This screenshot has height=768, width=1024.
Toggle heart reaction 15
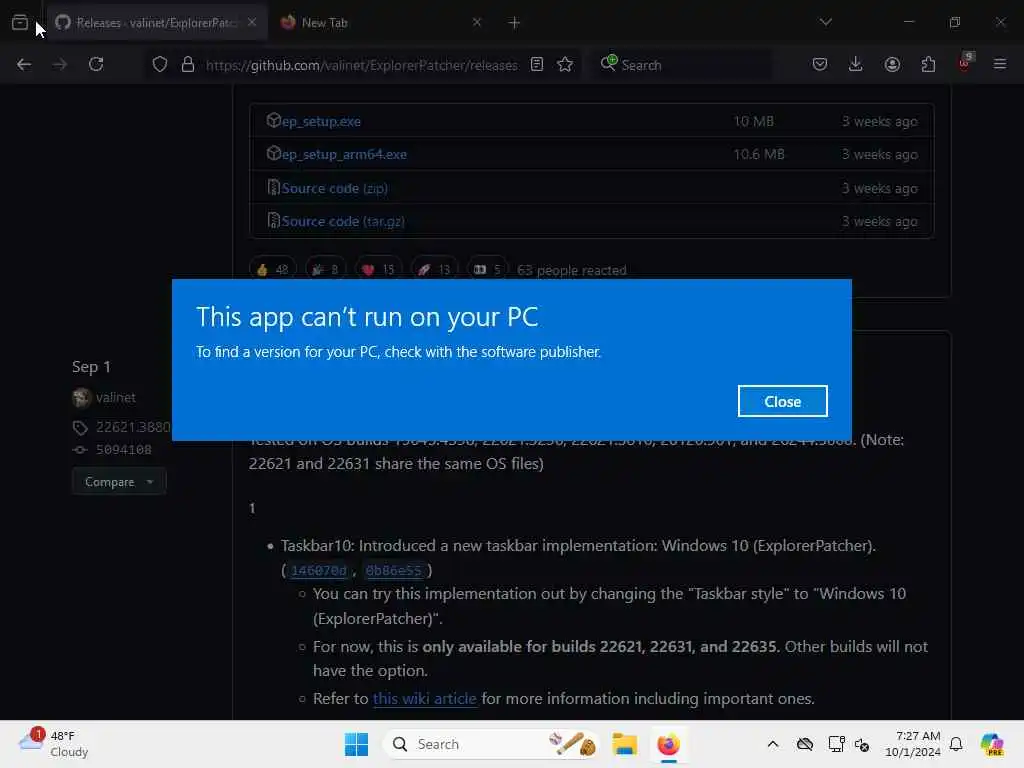point(378,270)
